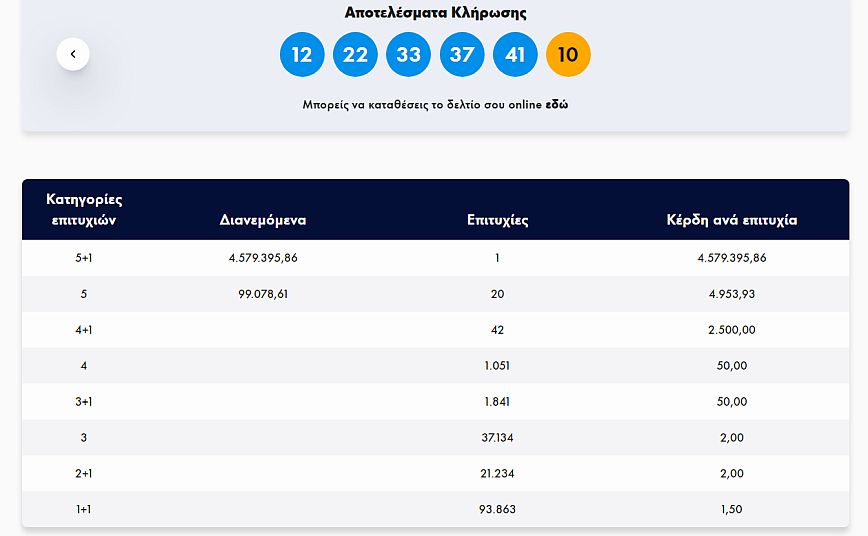Image resolution: width=868 pixels, height=536 pixels.
Task: Click the 'Κέρδη ανά επιτυχία' column header
Action: pos(731,220)
